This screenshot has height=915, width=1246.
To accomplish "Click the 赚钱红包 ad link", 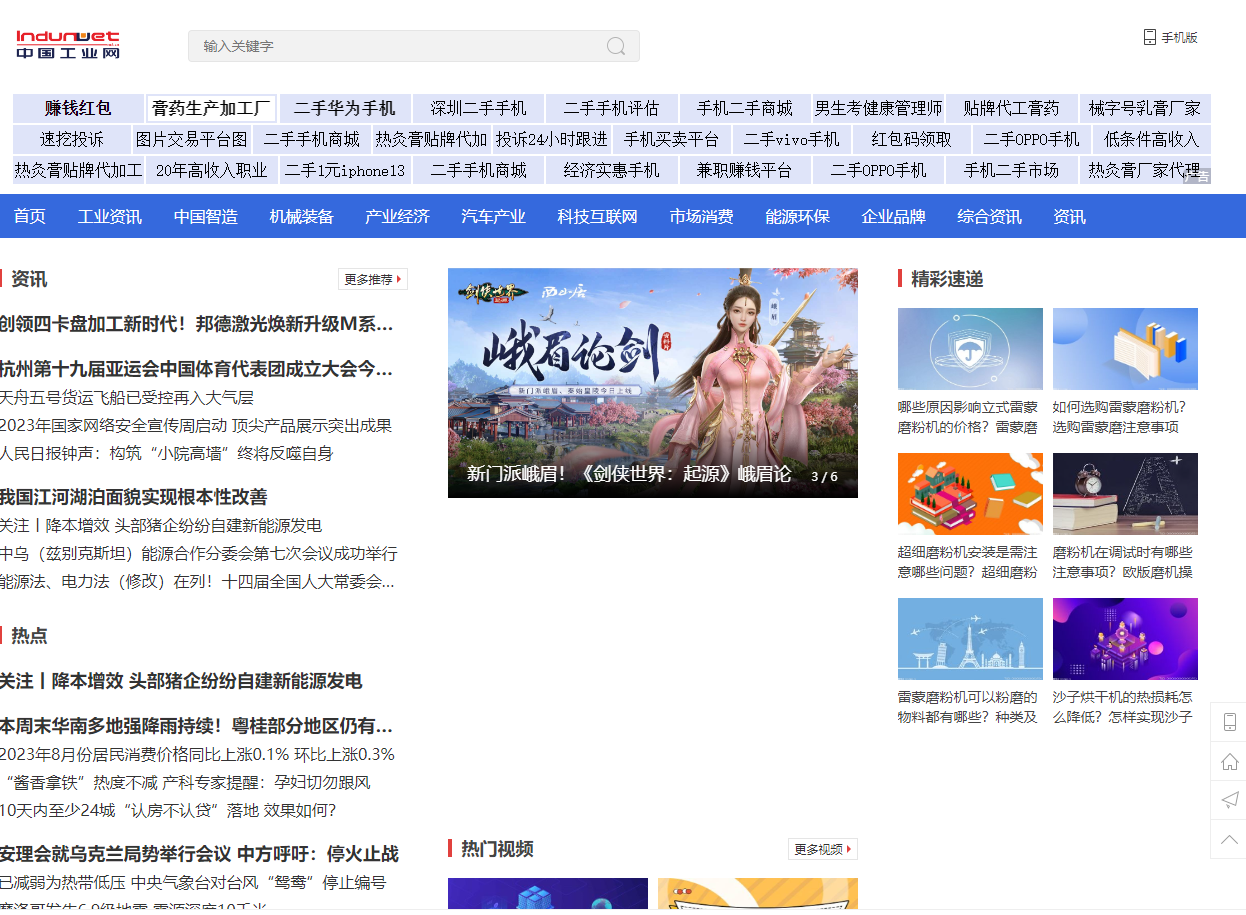I will [x=79, y=109].
